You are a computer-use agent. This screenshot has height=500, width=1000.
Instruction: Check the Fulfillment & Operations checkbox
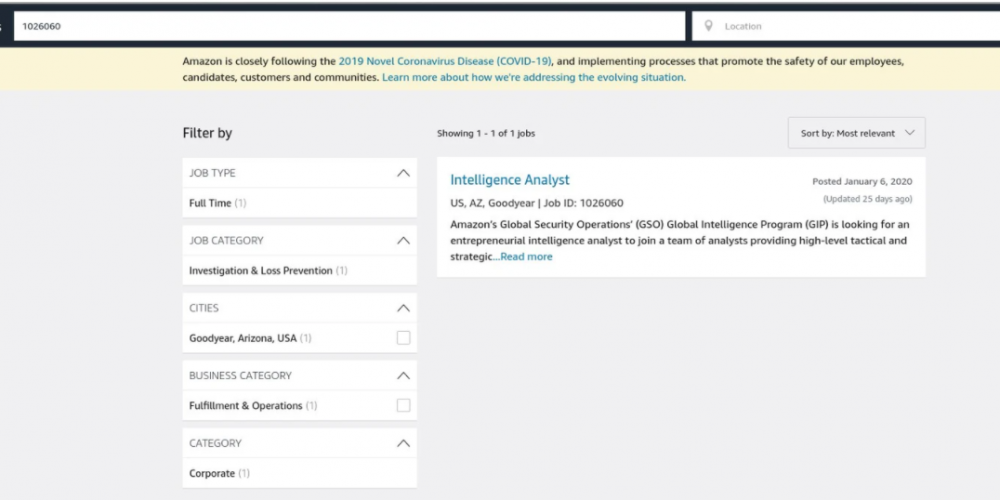(403, 406)
